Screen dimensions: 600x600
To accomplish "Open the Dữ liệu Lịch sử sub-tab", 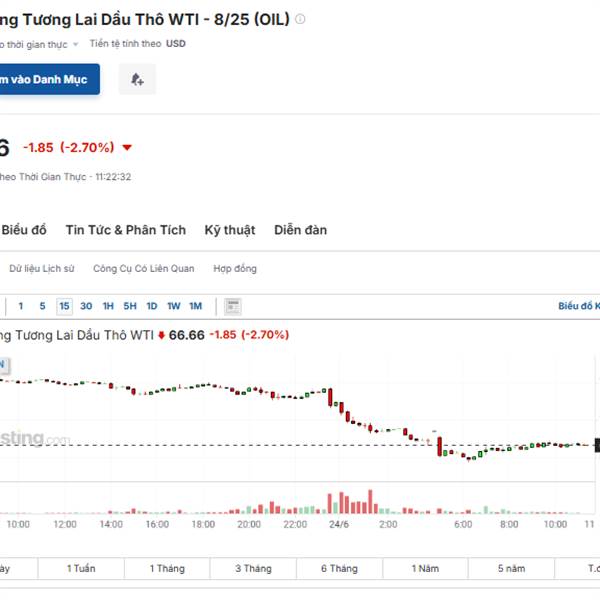I will (x=42, y=269).
